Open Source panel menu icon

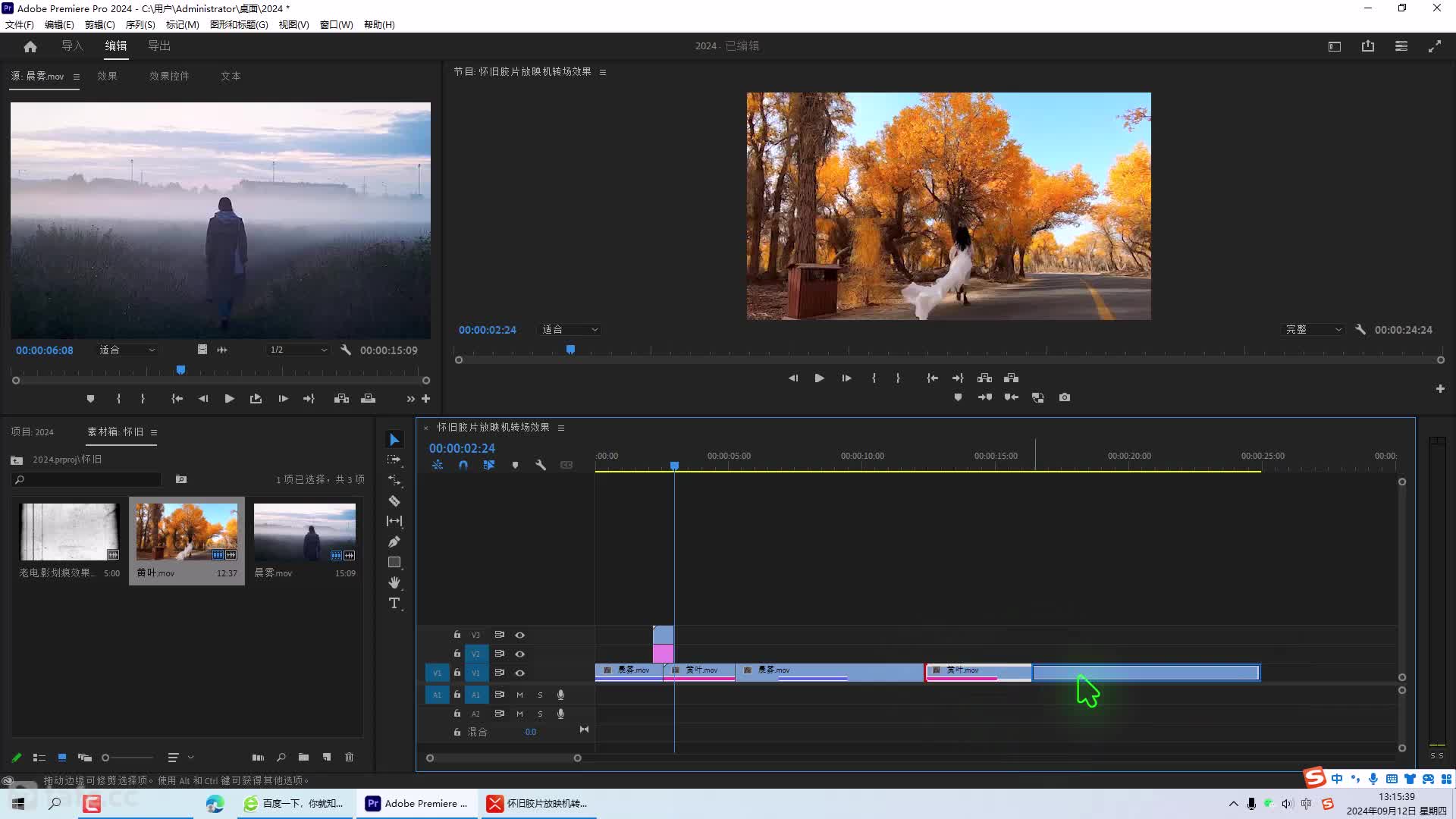pyautogui.click(x=76, y=77)
